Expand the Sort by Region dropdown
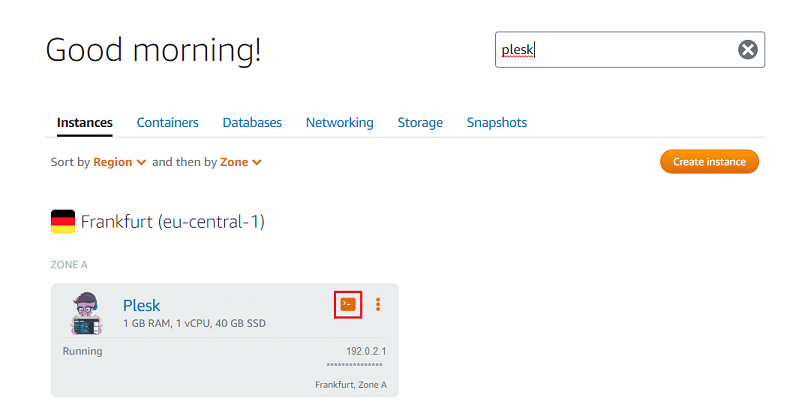805x402 pixels. (120, 162)
